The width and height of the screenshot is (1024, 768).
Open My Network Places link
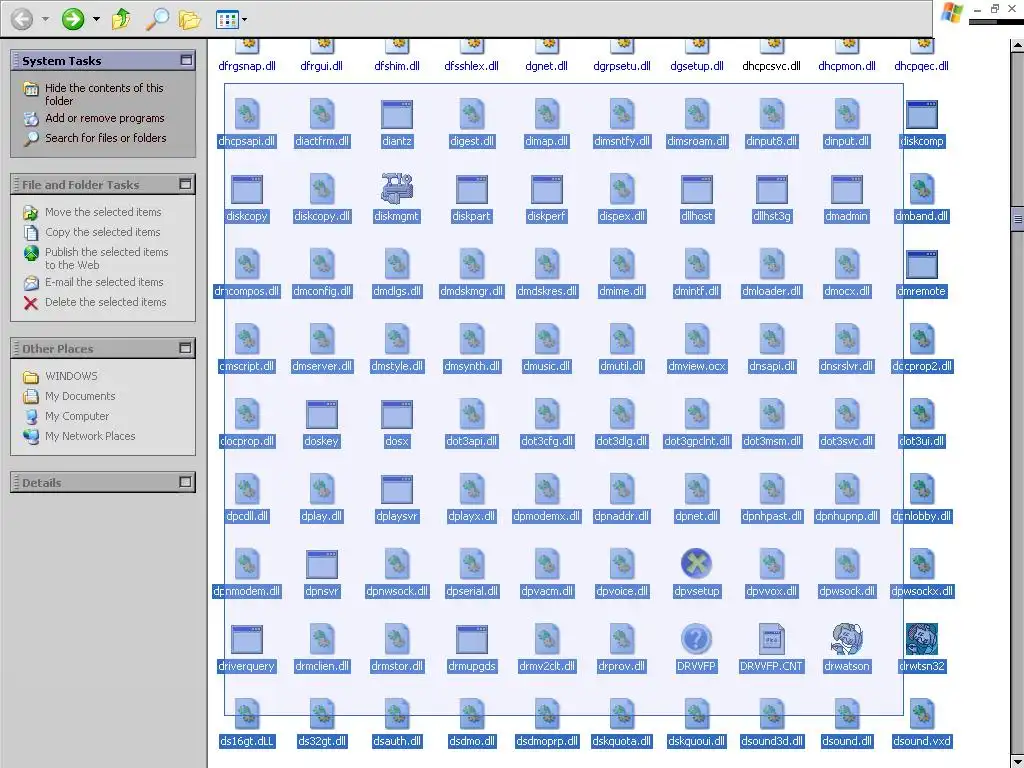[89, 436]
